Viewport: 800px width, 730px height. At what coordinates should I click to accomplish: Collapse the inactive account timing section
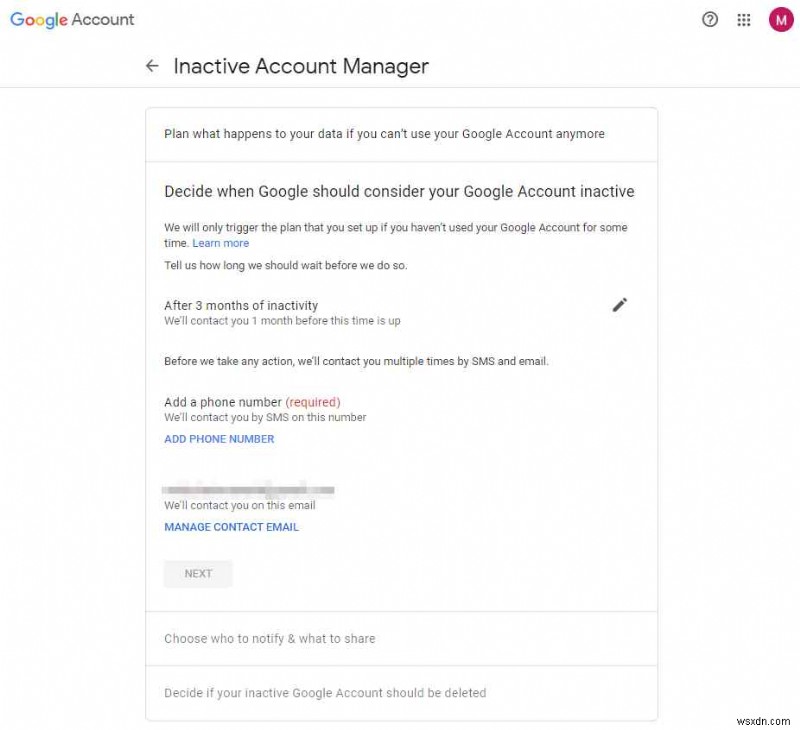399,191
